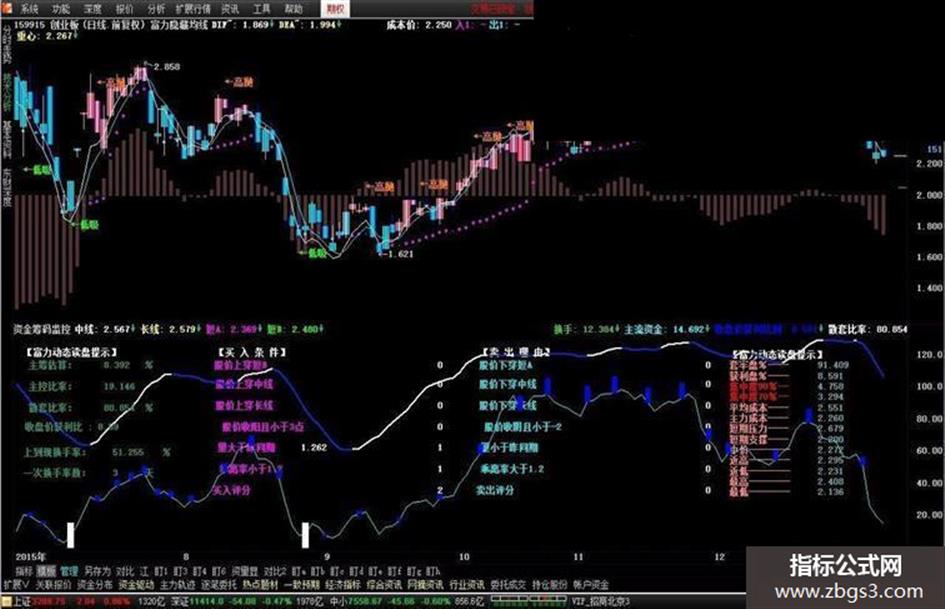Click the 中线: 2.567 indicator value
Screen dimensions: 945x609
pos(105,329)
